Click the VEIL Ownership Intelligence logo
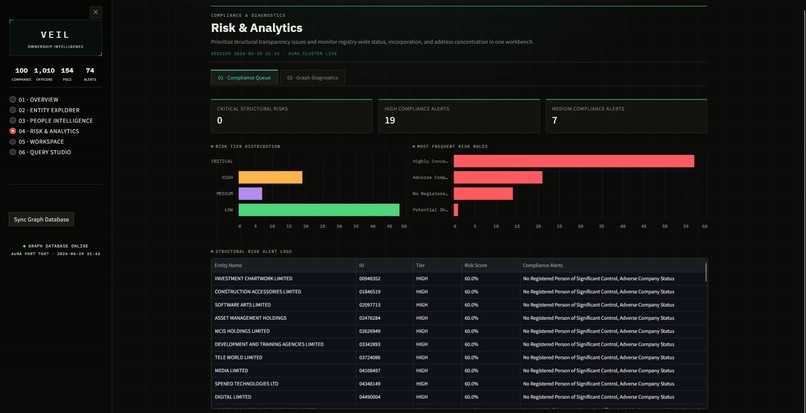The width and height of the screenshot is (806, 413). click(x=56, y=38)
